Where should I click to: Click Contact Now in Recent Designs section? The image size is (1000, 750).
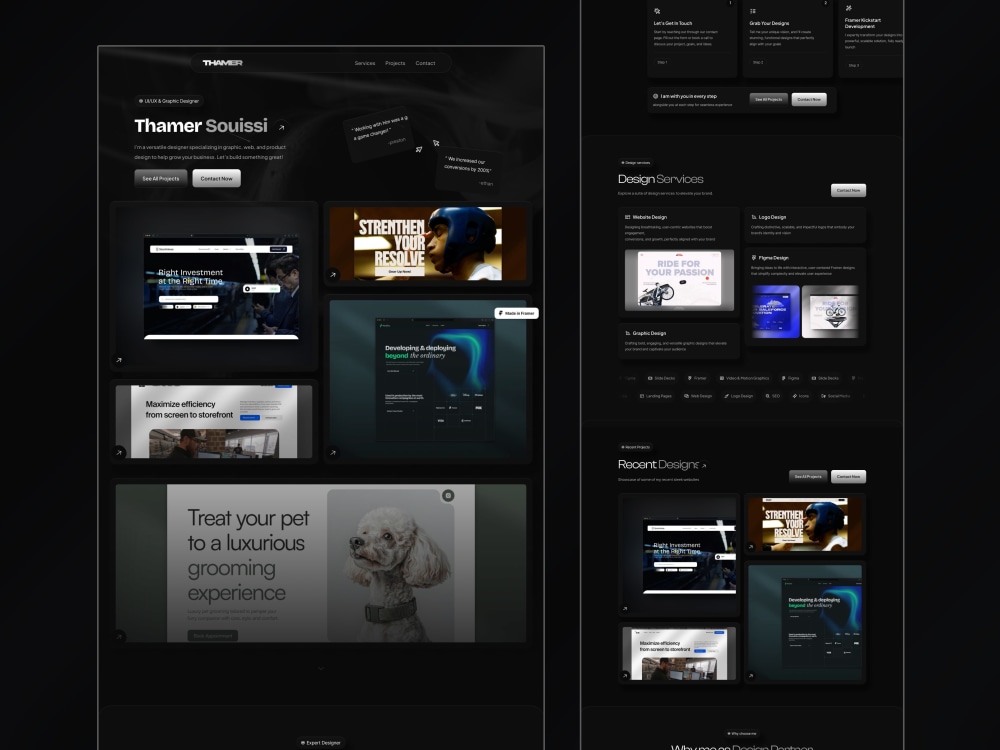848,476
